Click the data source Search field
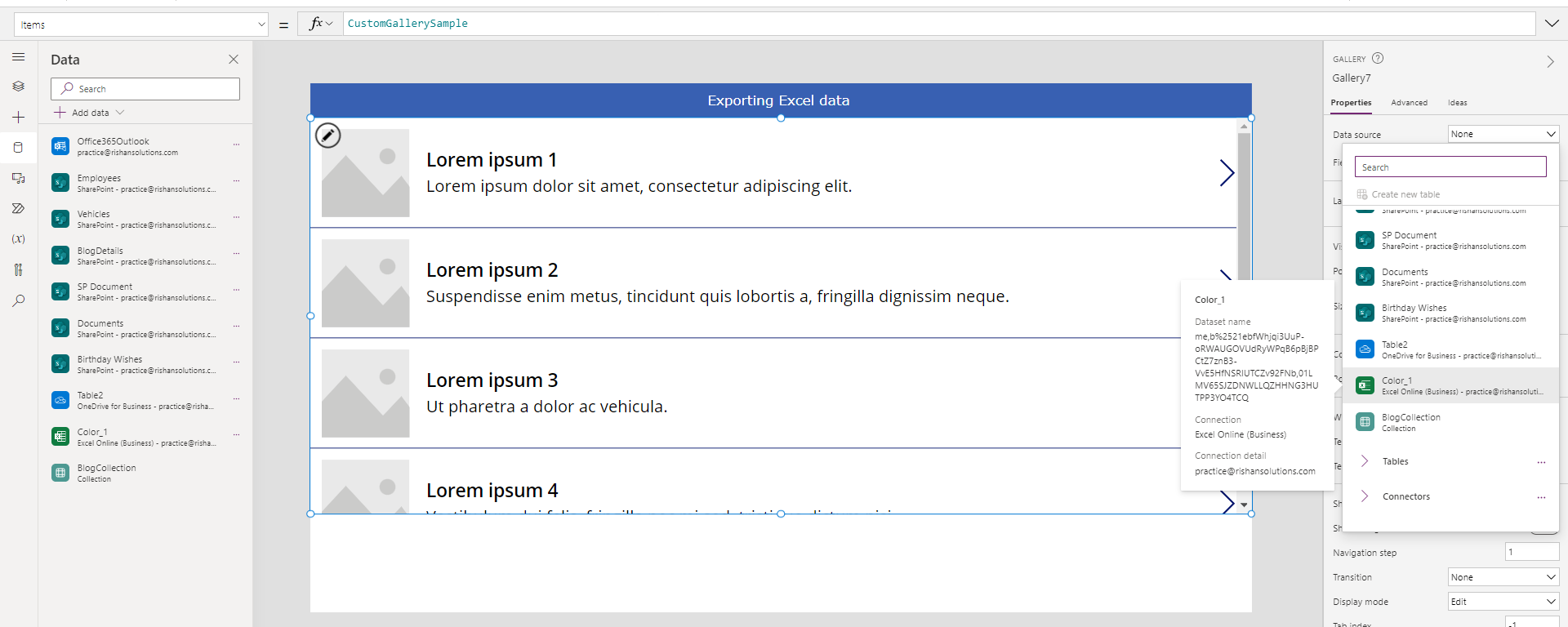This screenshot has height=627, width=1568. [1450, 167]
